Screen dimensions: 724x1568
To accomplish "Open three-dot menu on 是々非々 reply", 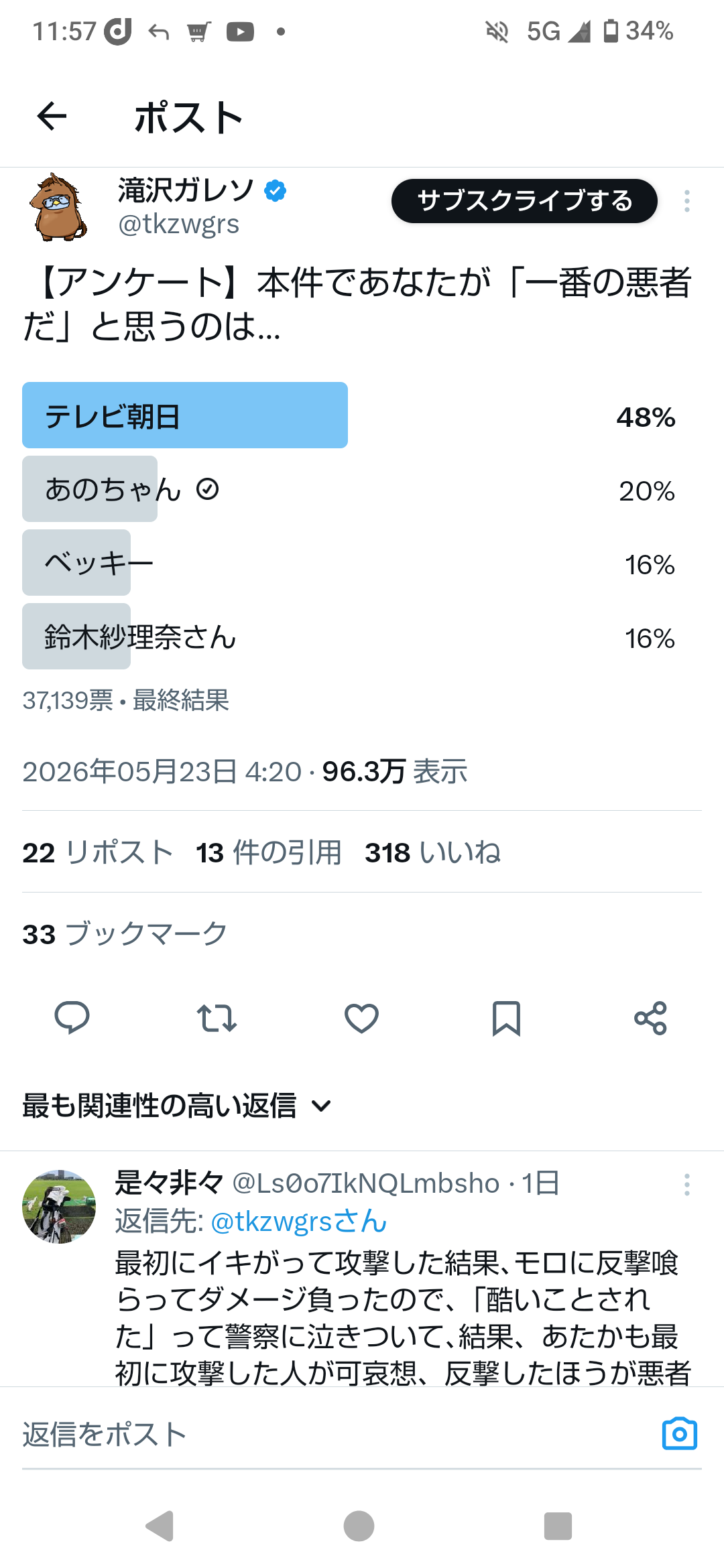I will [687, 1185].
